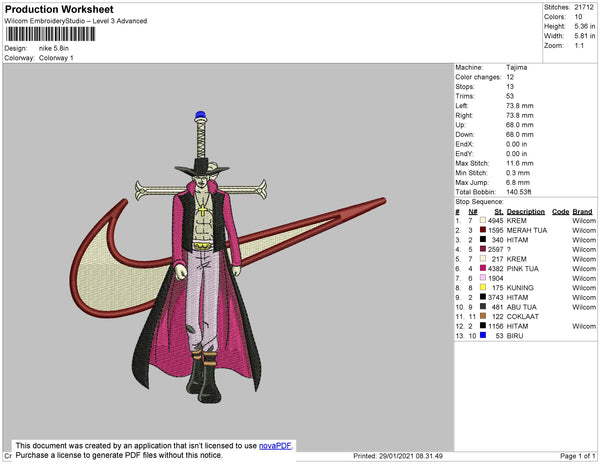Viewport: 600px width, 464px height.
Task: Select the HITAM swatch with 1156 stitches
Action: pos(483,326)
